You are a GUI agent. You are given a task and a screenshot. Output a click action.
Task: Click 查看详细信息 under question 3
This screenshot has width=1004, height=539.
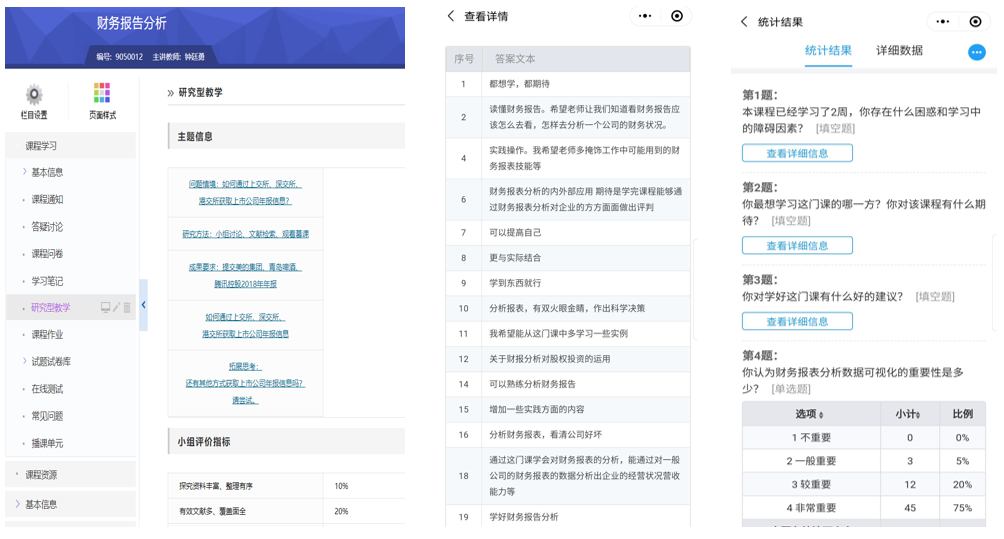pyautogui.click(x=797, y=321)
